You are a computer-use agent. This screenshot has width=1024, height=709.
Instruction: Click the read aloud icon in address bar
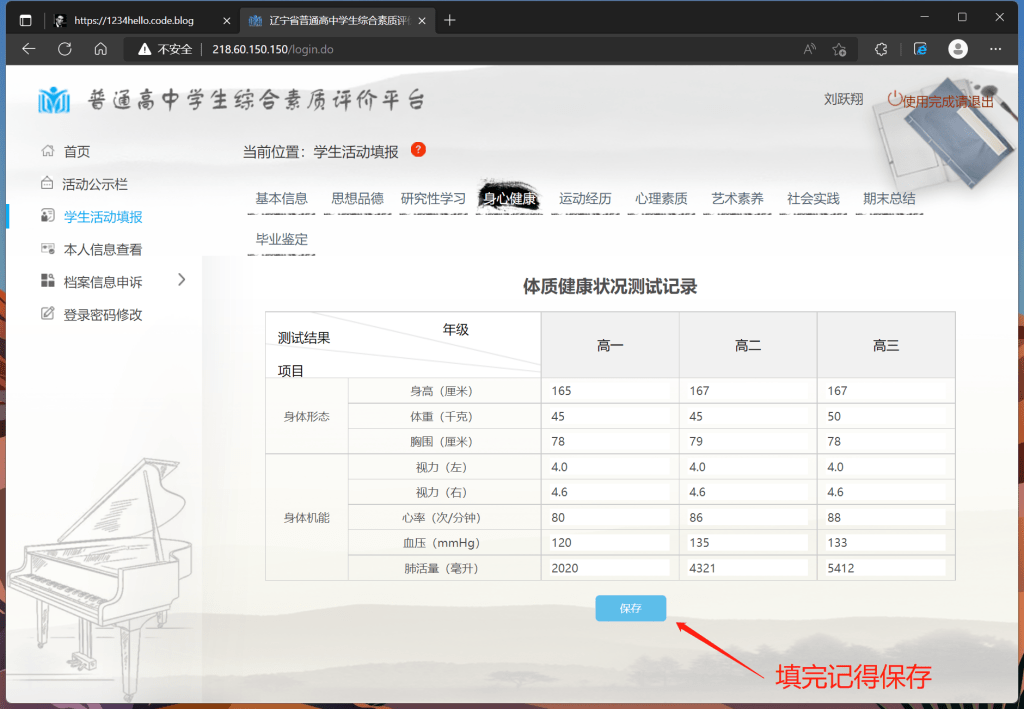coord(809,49)
